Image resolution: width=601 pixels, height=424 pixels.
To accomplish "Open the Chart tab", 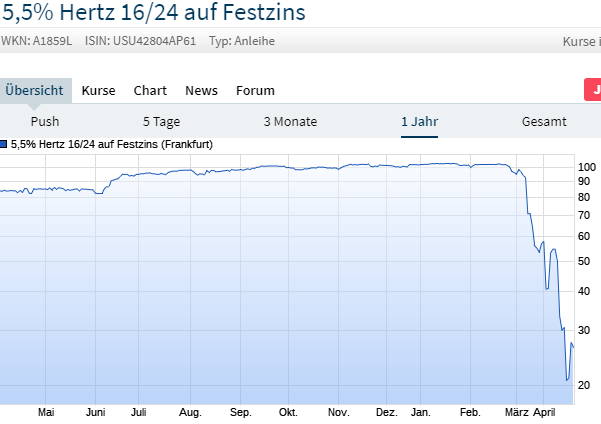I will [x=150, y=91].
